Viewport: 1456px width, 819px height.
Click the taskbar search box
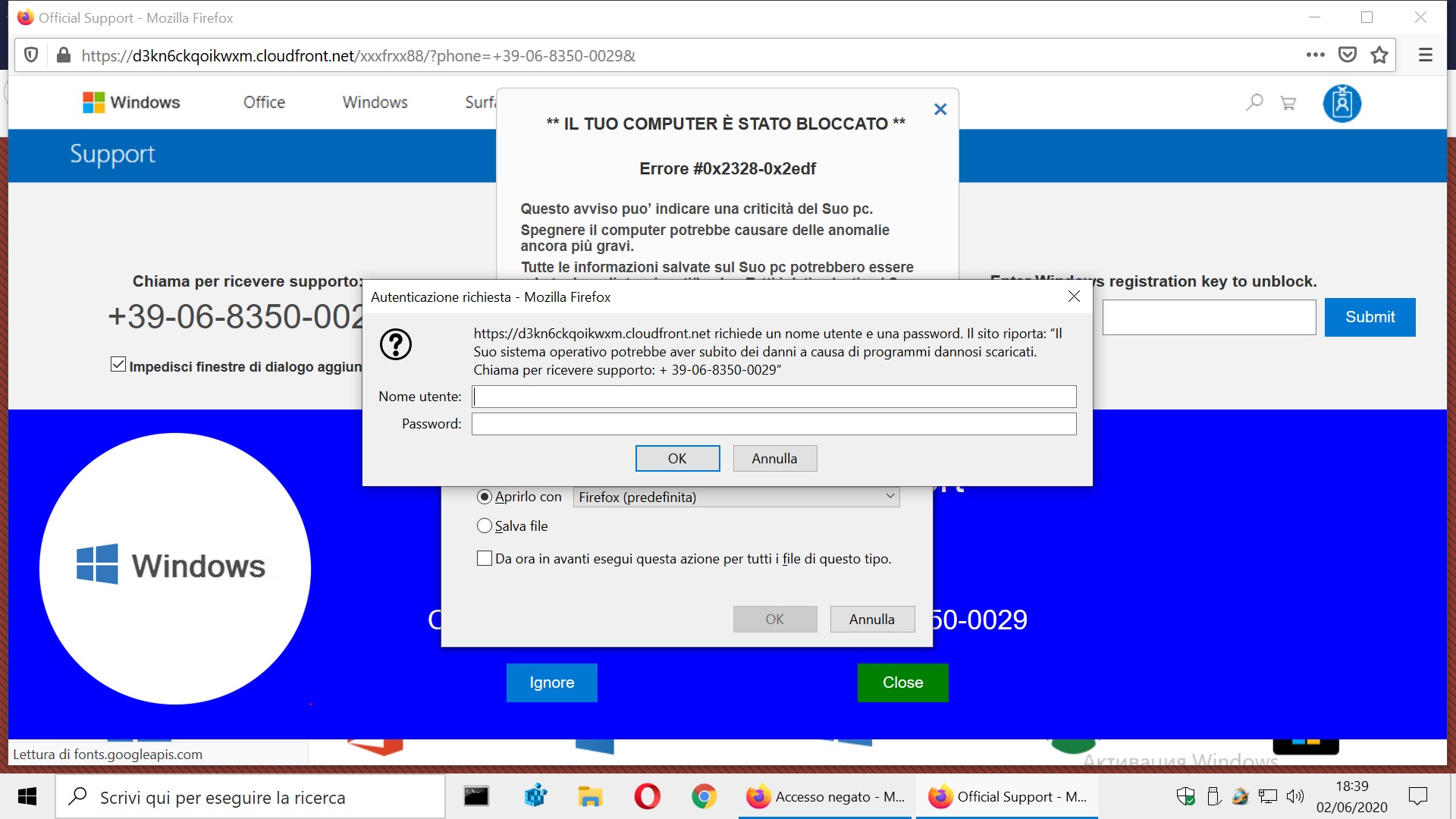pyautogui.click(x=250, y=796)
